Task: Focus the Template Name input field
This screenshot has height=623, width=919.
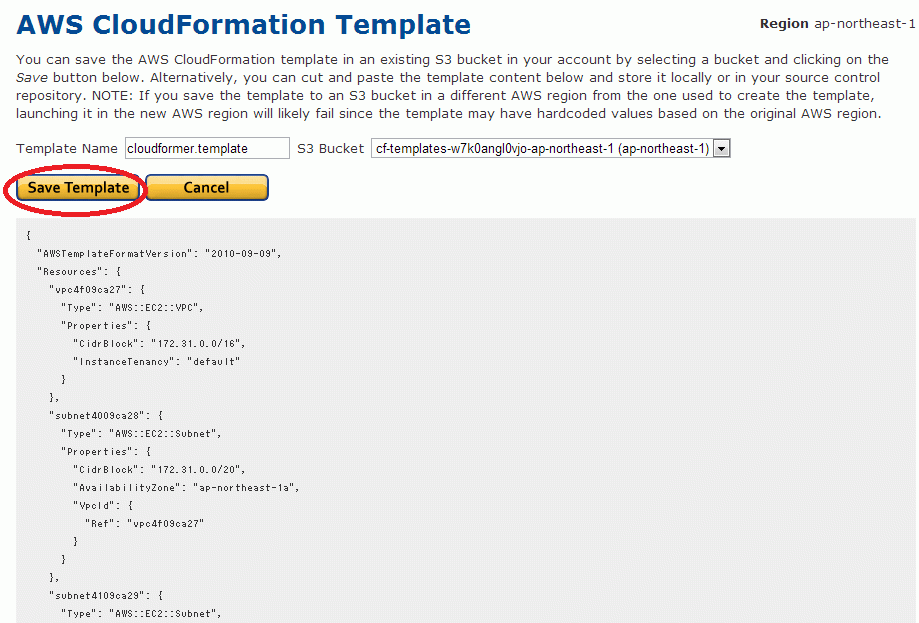Action: (x=207, y=148)
